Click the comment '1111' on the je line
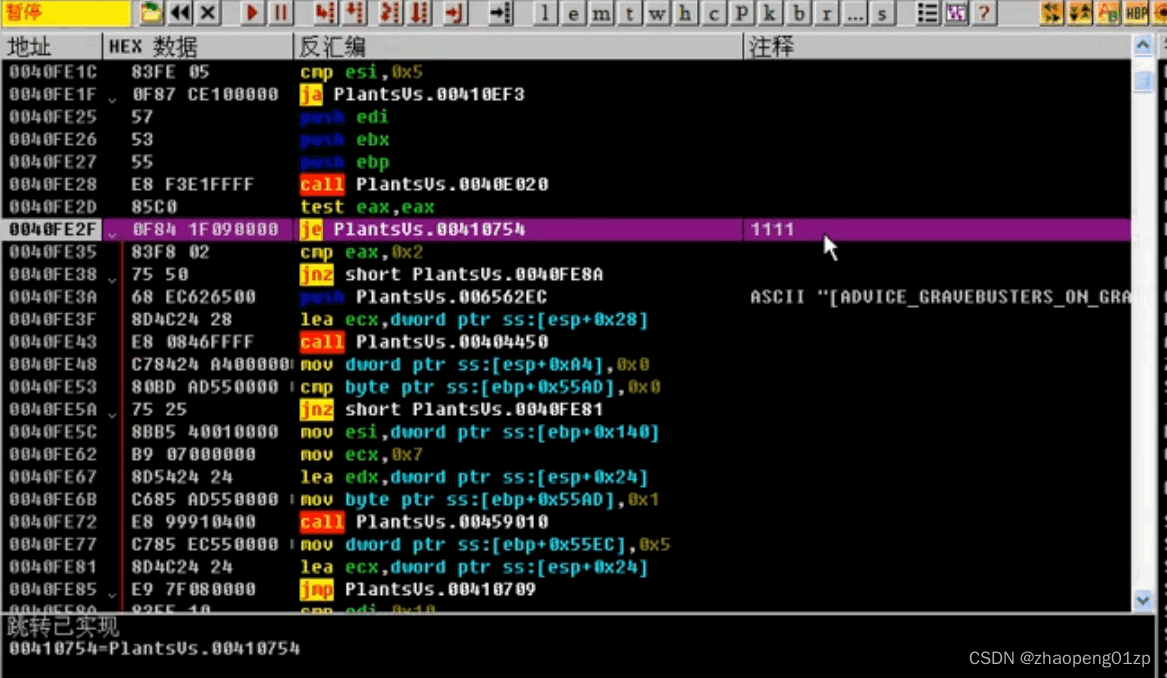Screen dimensions: 1167x678 (772, 229)
